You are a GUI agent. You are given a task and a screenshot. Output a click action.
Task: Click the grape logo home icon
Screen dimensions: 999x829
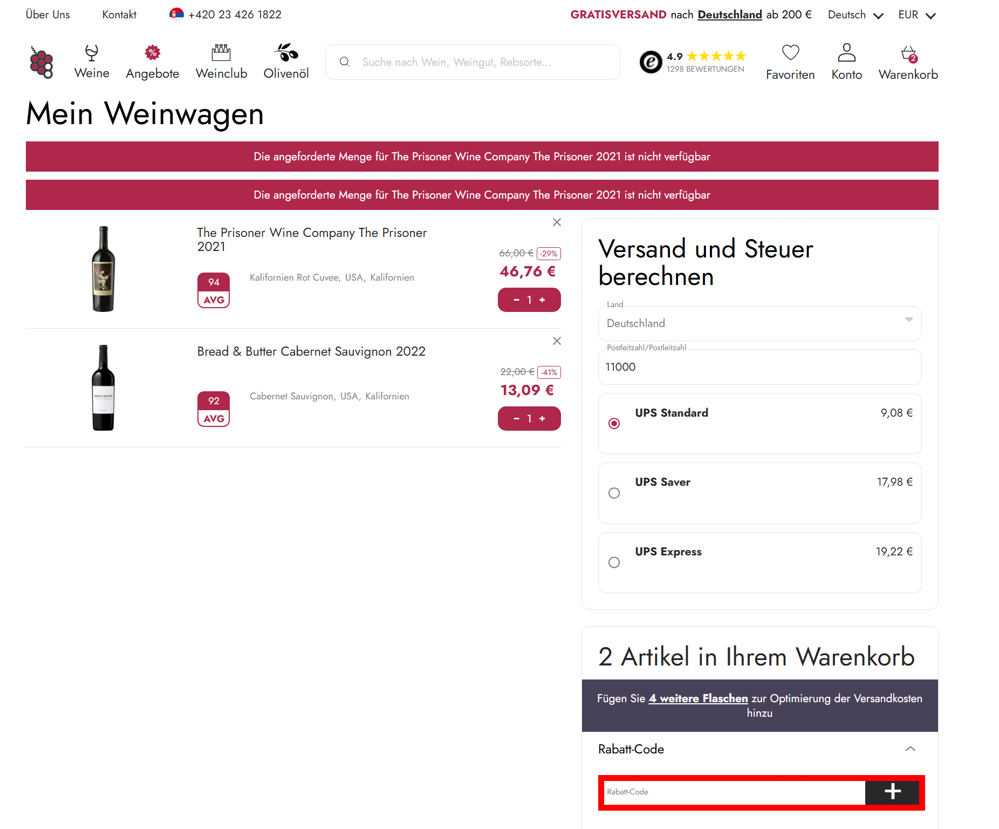coord(41,62)
